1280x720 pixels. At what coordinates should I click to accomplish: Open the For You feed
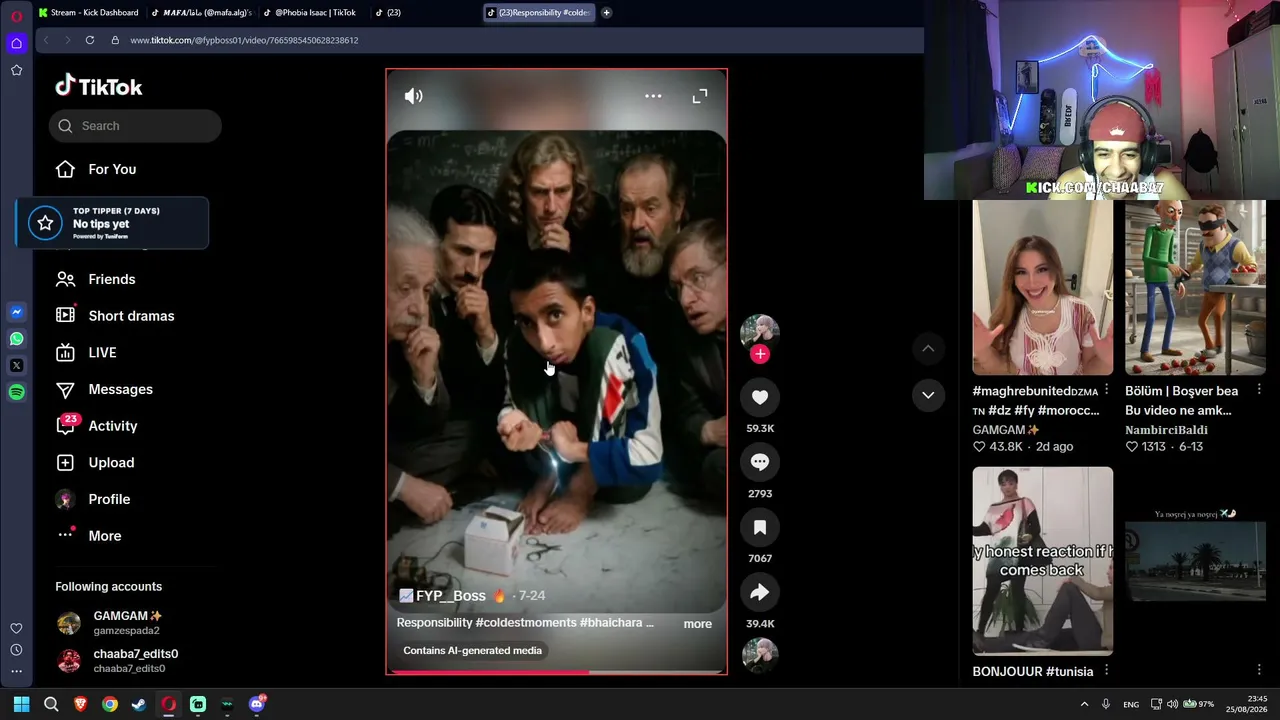(96, 170)
